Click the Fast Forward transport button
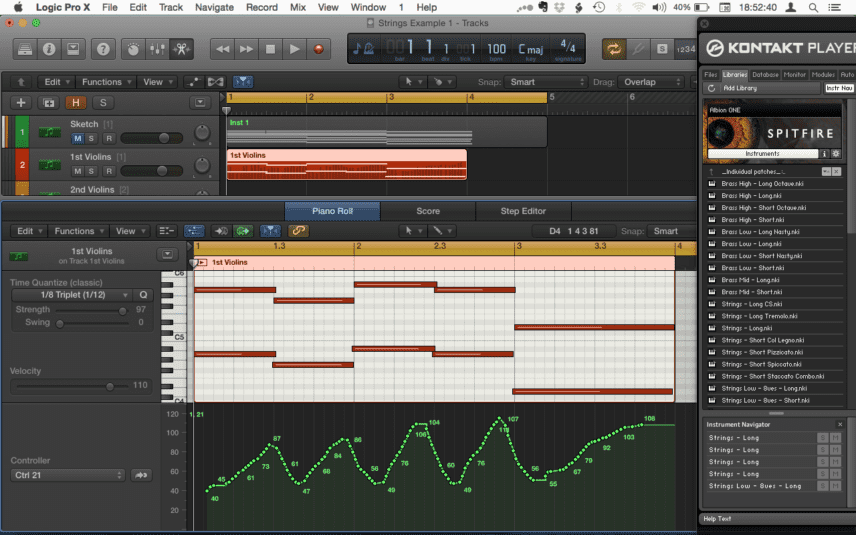The width and height of the screenshot is (856, 535). click(246, 49)
